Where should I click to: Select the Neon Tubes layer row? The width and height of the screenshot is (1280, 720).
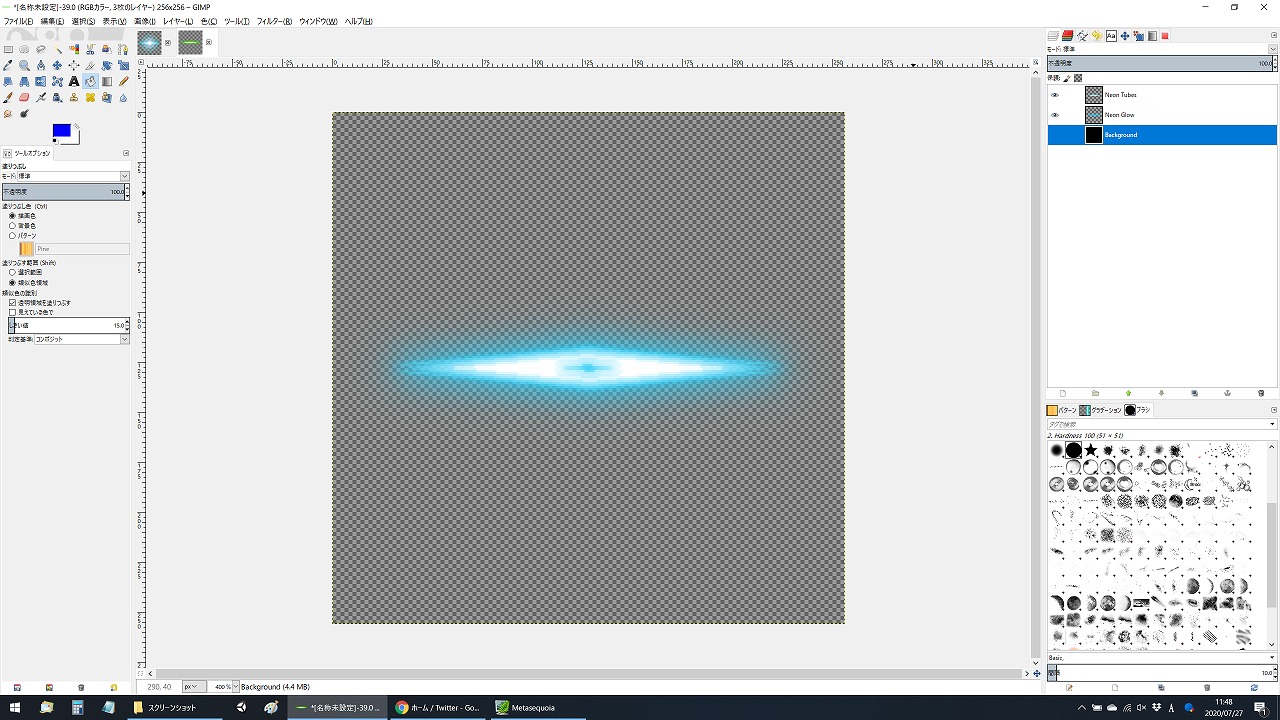click(1162, 95)
